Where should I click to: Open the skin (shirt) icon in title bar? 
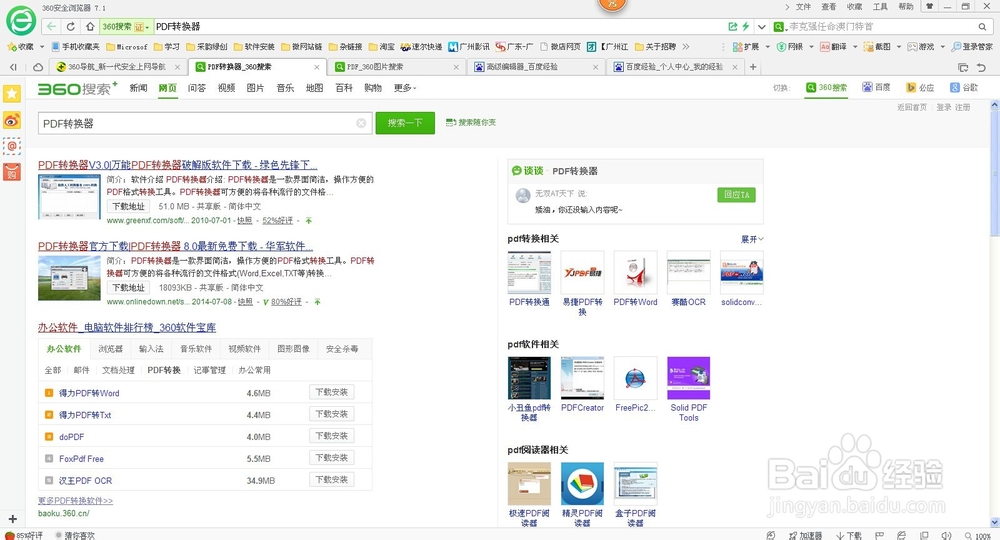pos(930,6)
